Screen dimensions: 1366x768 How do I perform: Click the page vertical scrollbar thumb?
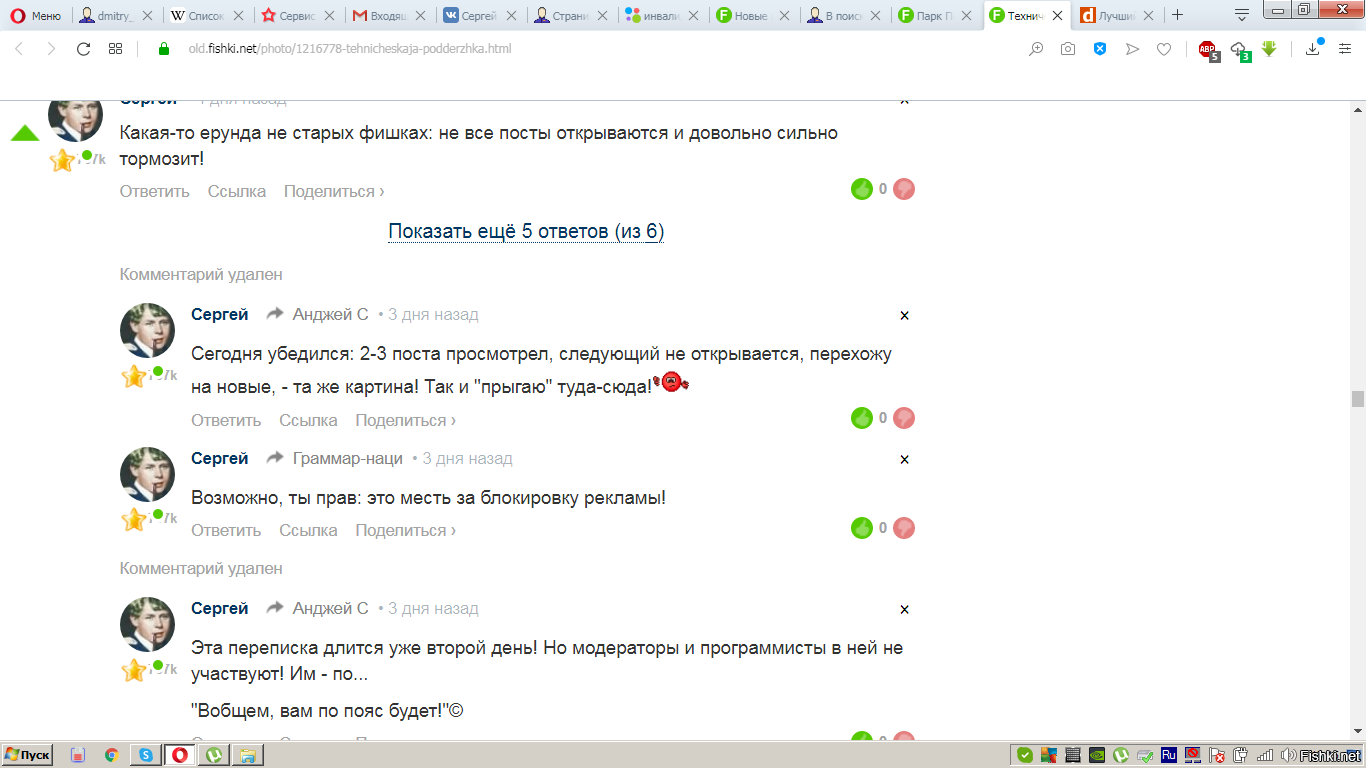click(1357, 398)
